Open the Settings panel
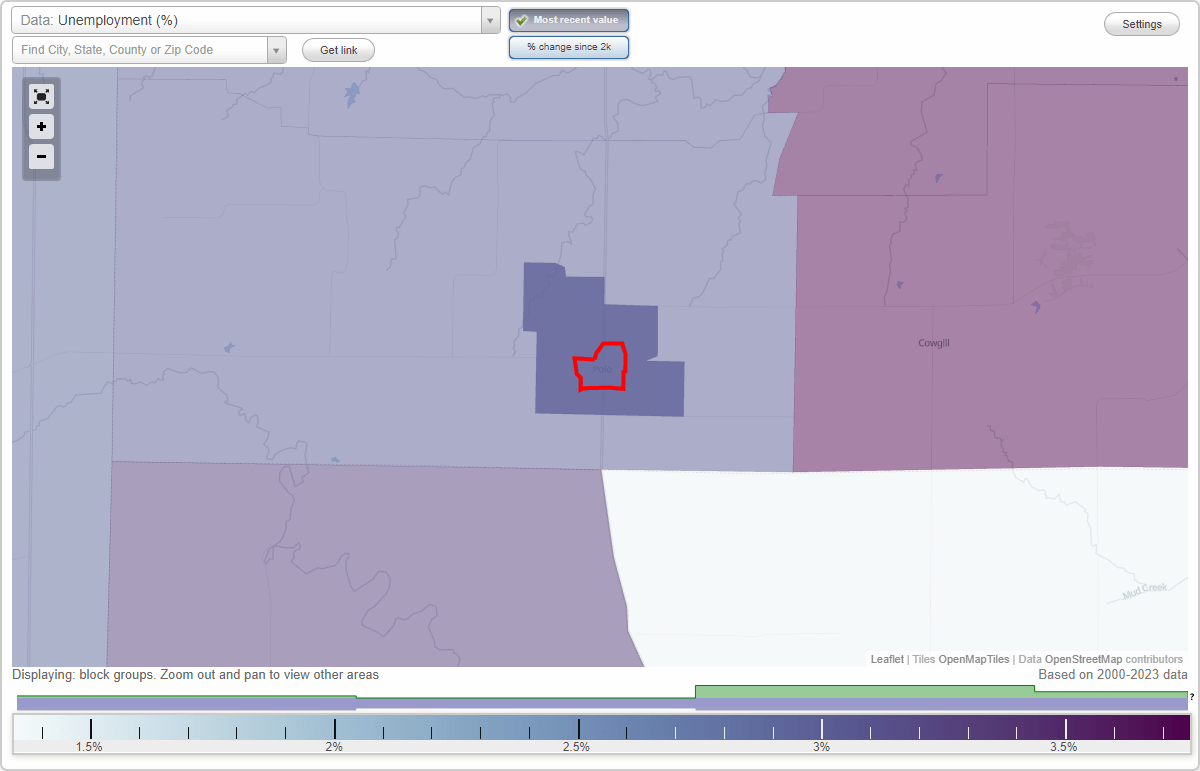 [x=1141, y=23]
